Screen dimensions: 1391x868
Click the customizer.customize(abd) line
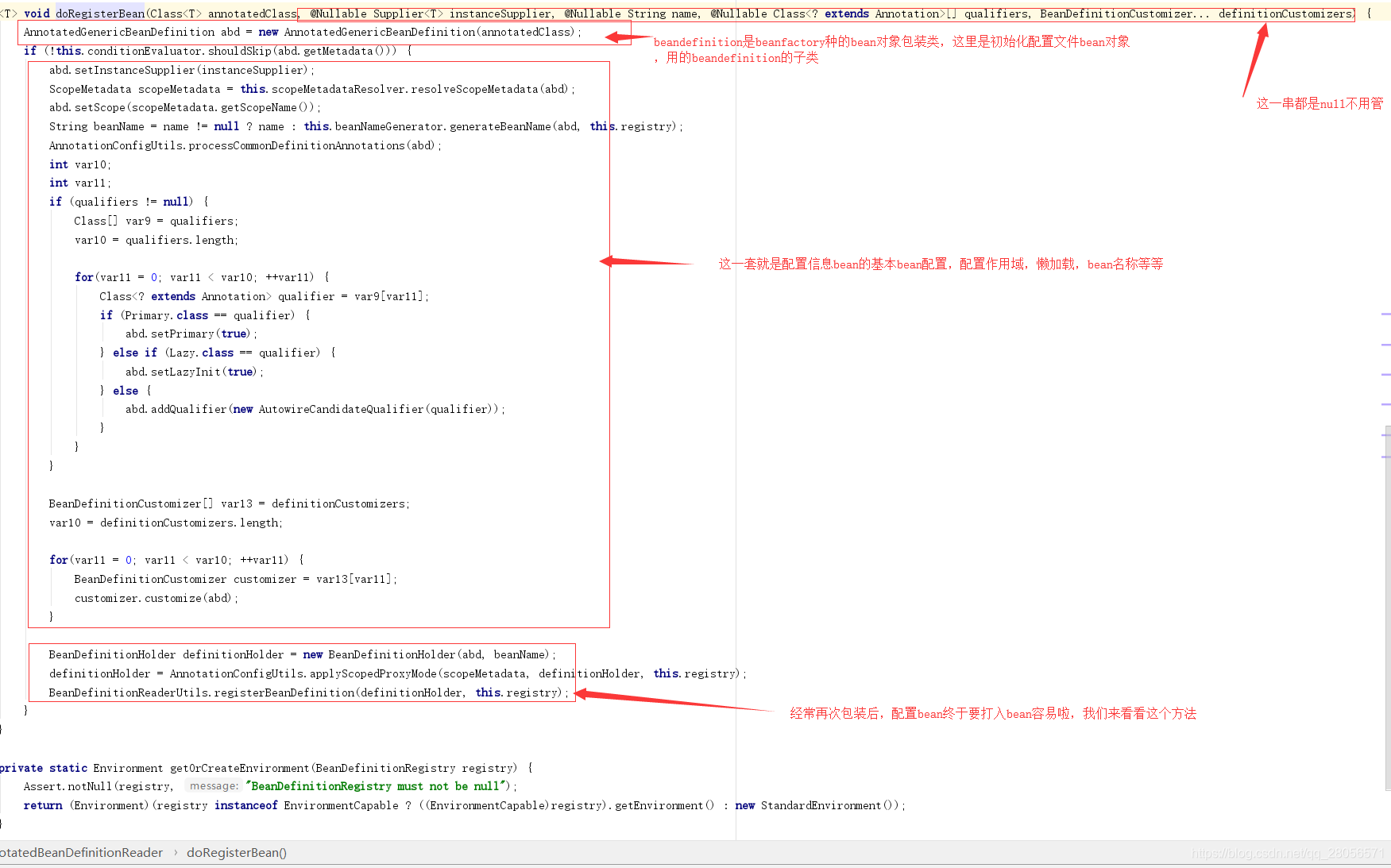(x=156, y=598)
